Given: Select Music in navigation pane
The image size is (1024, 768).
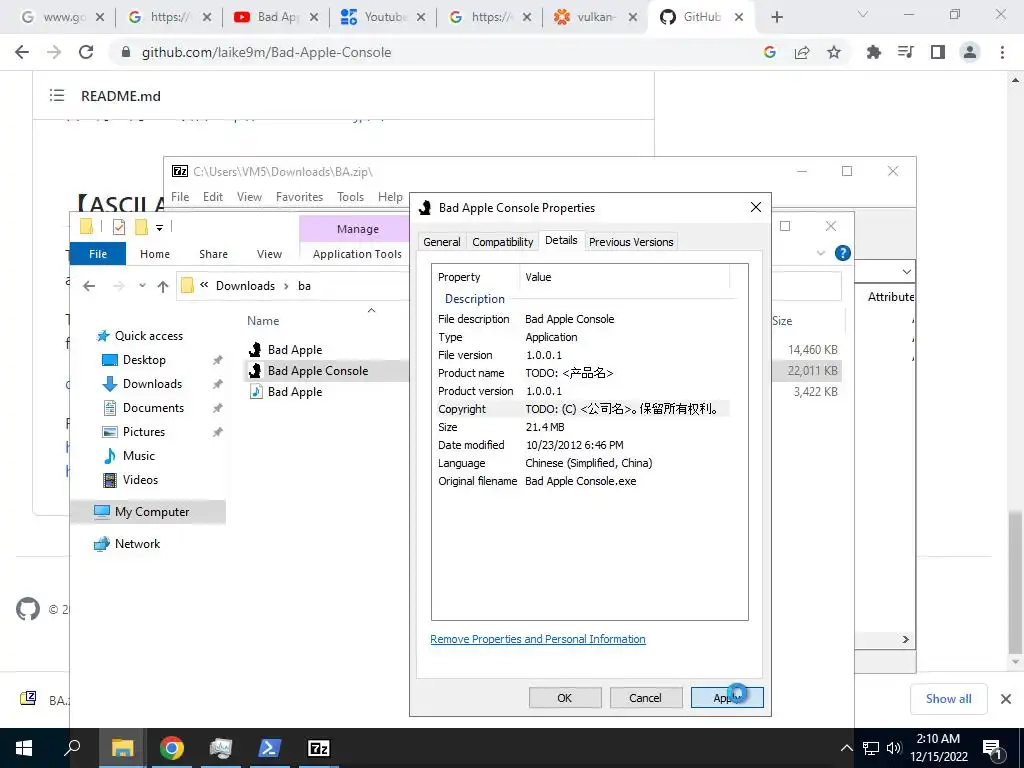Looking at the screenshot, I should [138, 456].
